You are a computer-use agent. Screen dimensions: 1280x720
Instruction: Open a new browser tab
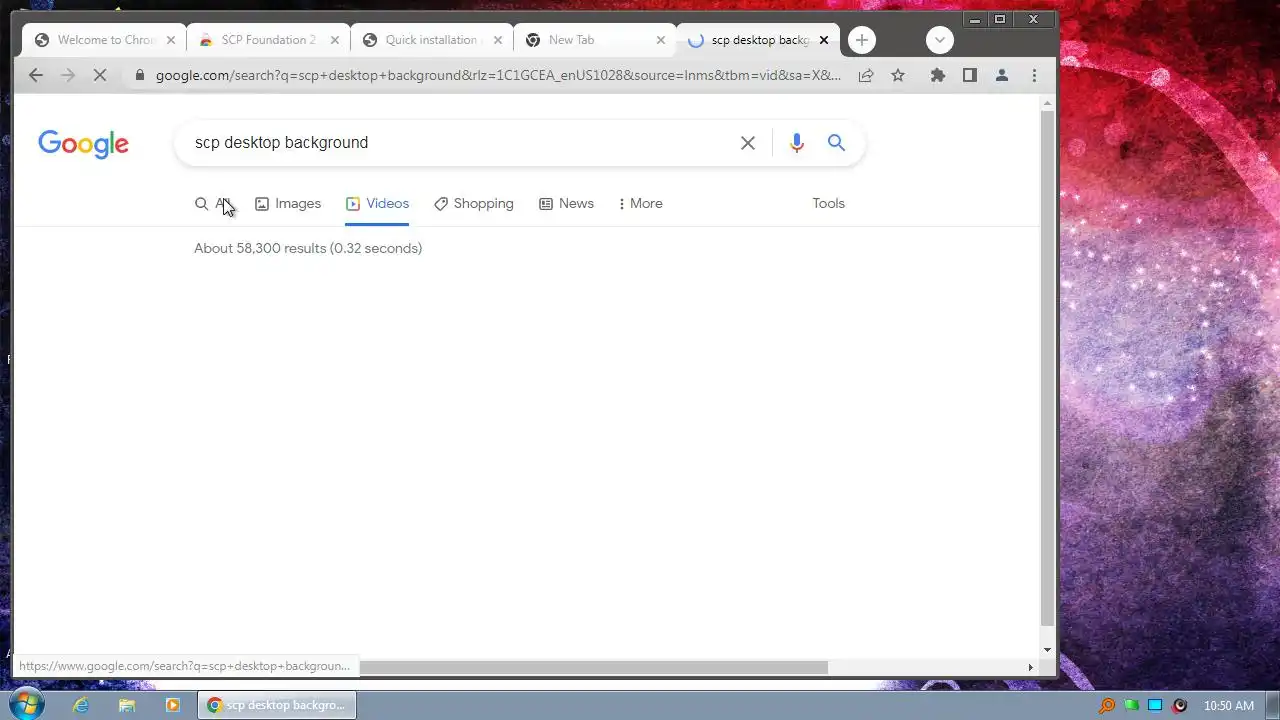[862, 40]
